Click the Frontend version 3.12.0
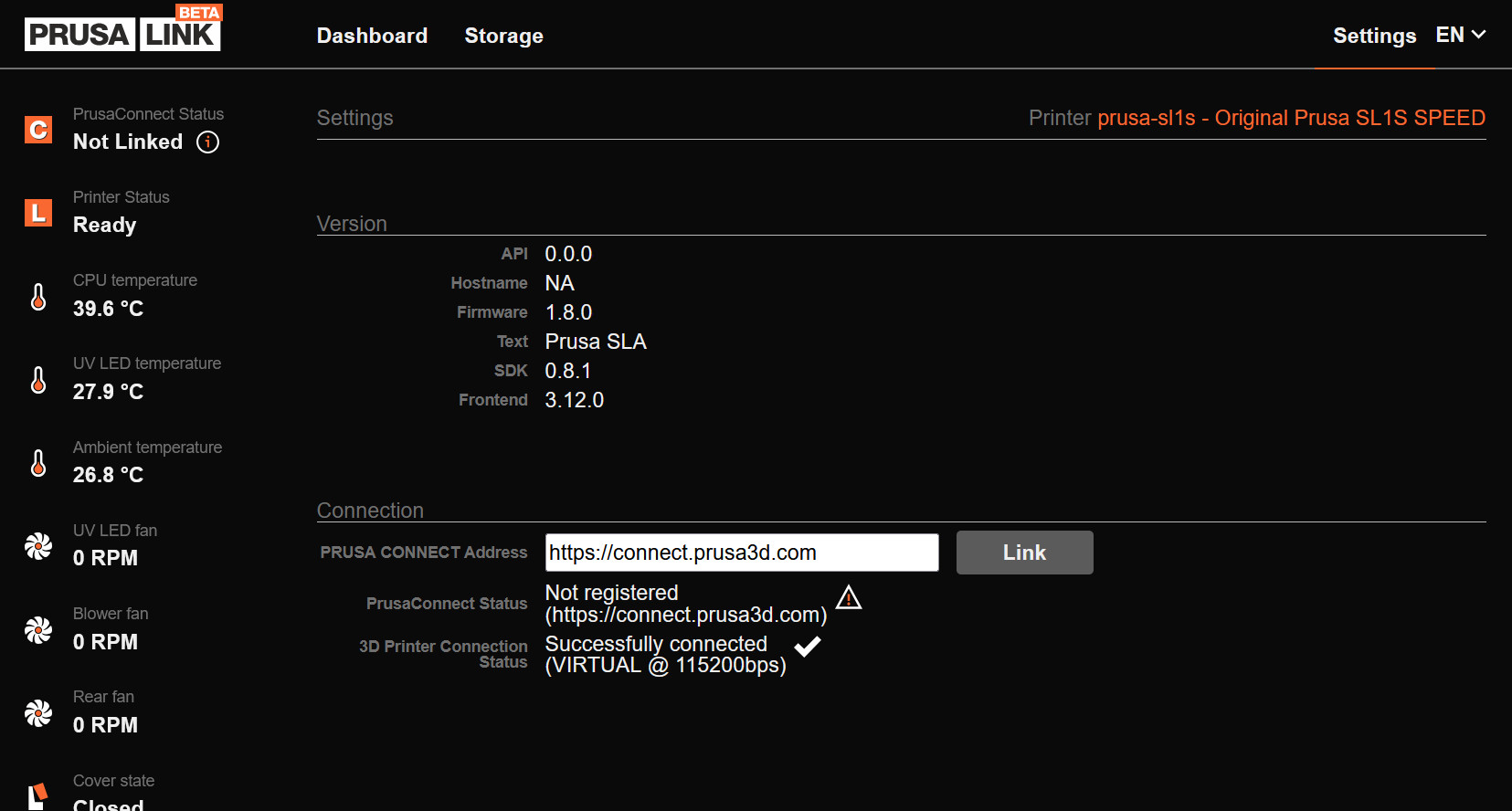 click(575, 400)
